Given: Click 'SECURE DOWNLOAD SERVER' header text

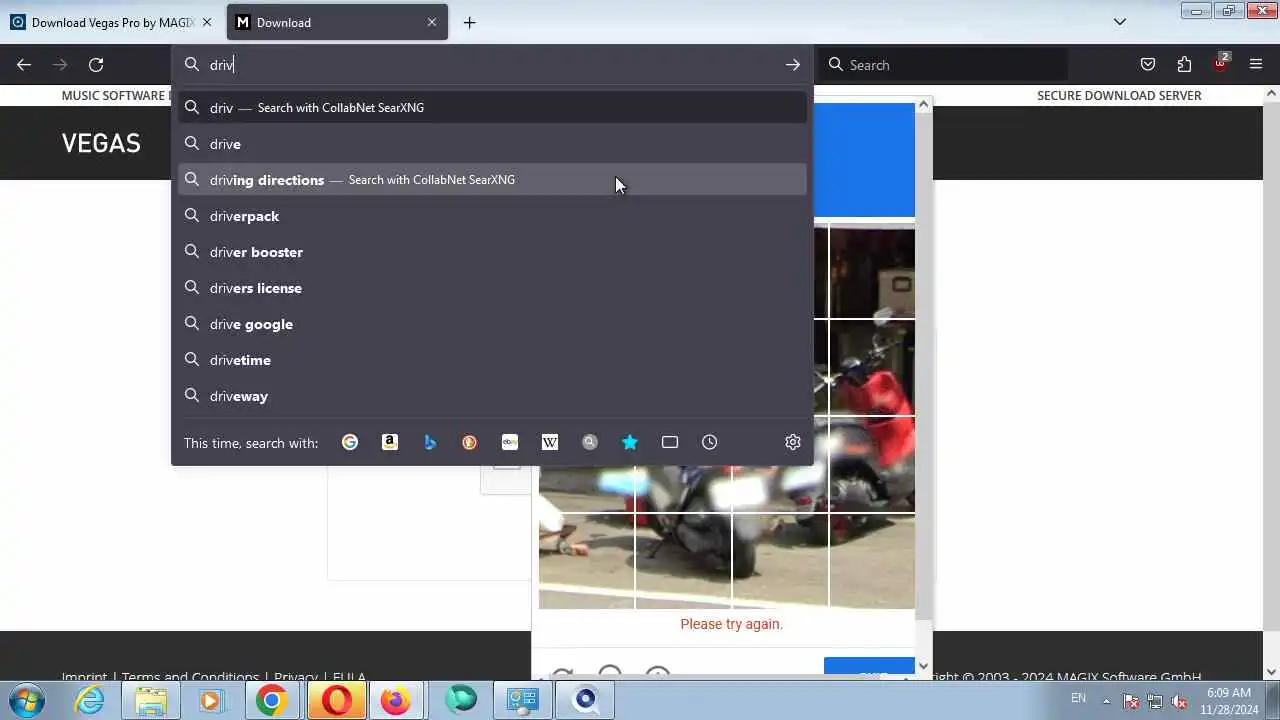Looking at the screenshot, I should point(1119,96).
